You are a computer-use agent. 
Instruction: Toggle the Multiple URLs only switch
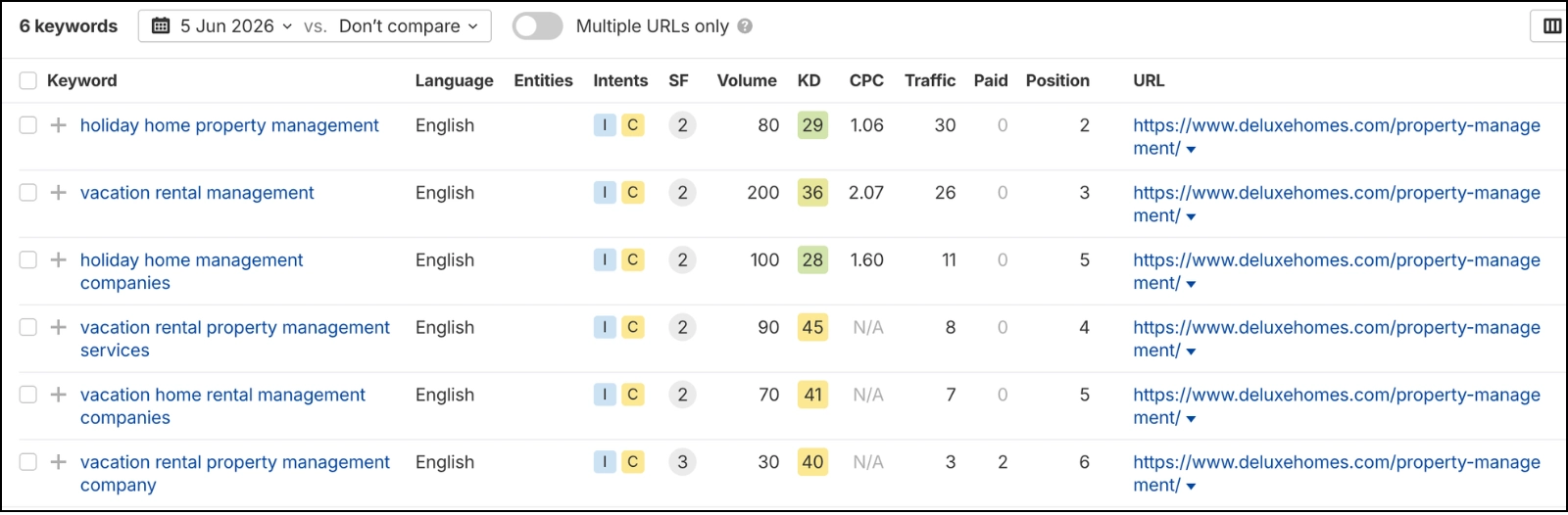pos(538,26)
